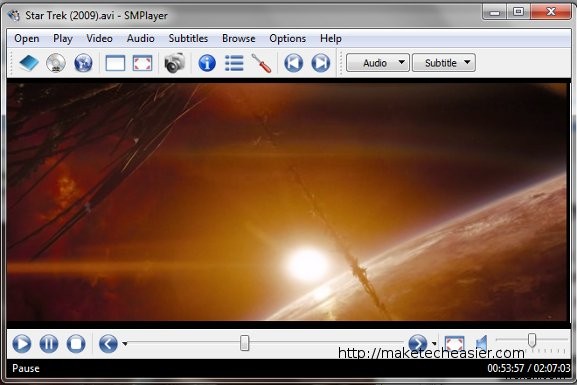Open the Audio menu in the menu bar
577x385 pixels.
[x=141, y=38]
